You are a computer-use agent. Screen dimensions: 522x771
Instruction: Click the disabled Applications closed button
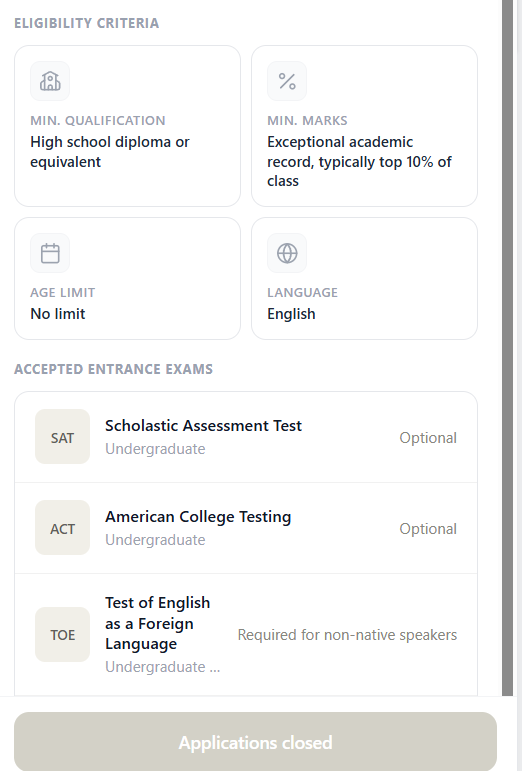click(255, 741)
